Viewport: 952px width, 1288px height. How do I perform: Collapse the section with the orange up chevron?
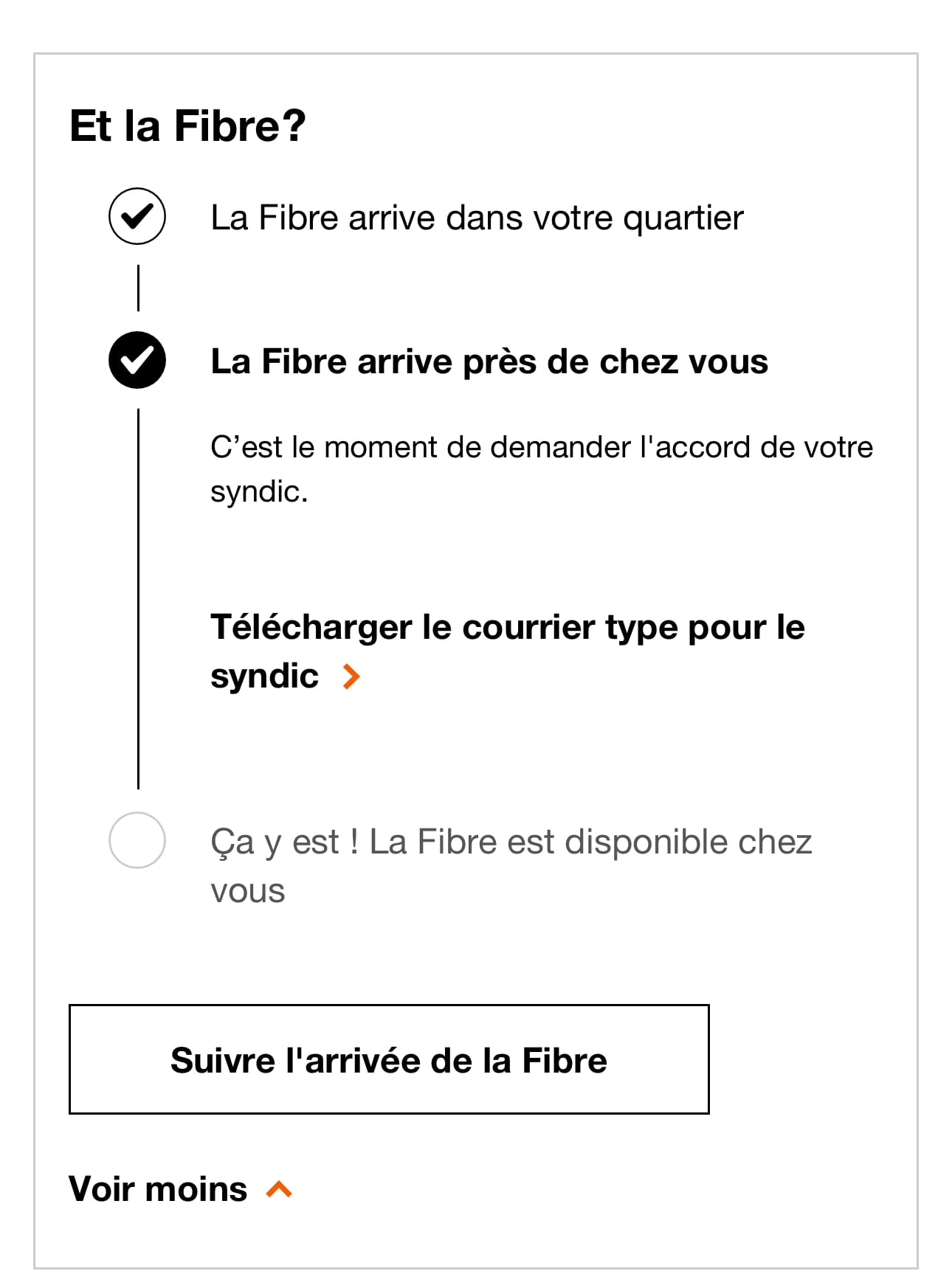tap(280, 1189)
